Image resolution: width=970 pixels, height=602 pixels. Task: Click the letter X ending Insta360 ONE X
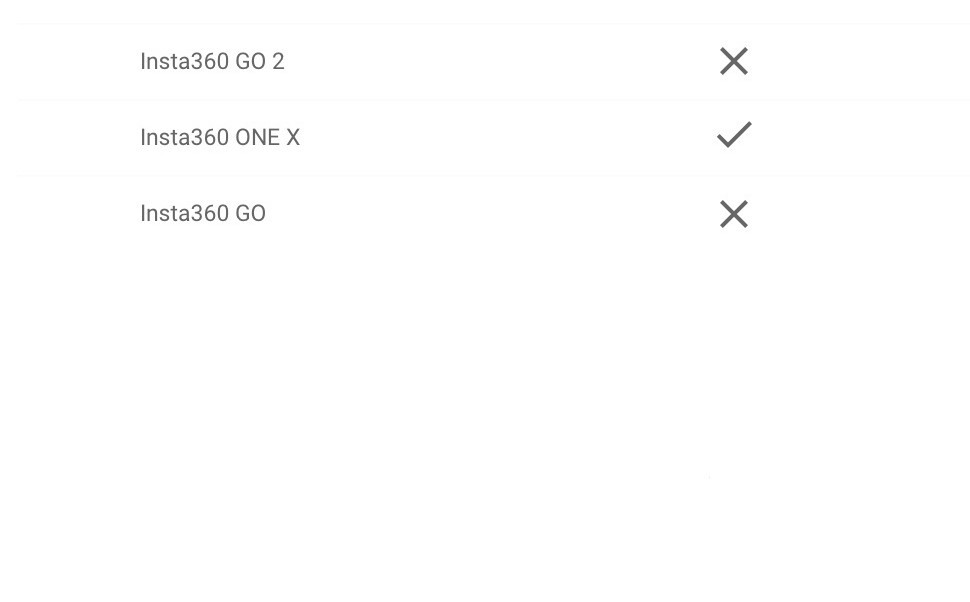[x=293, y=137]
